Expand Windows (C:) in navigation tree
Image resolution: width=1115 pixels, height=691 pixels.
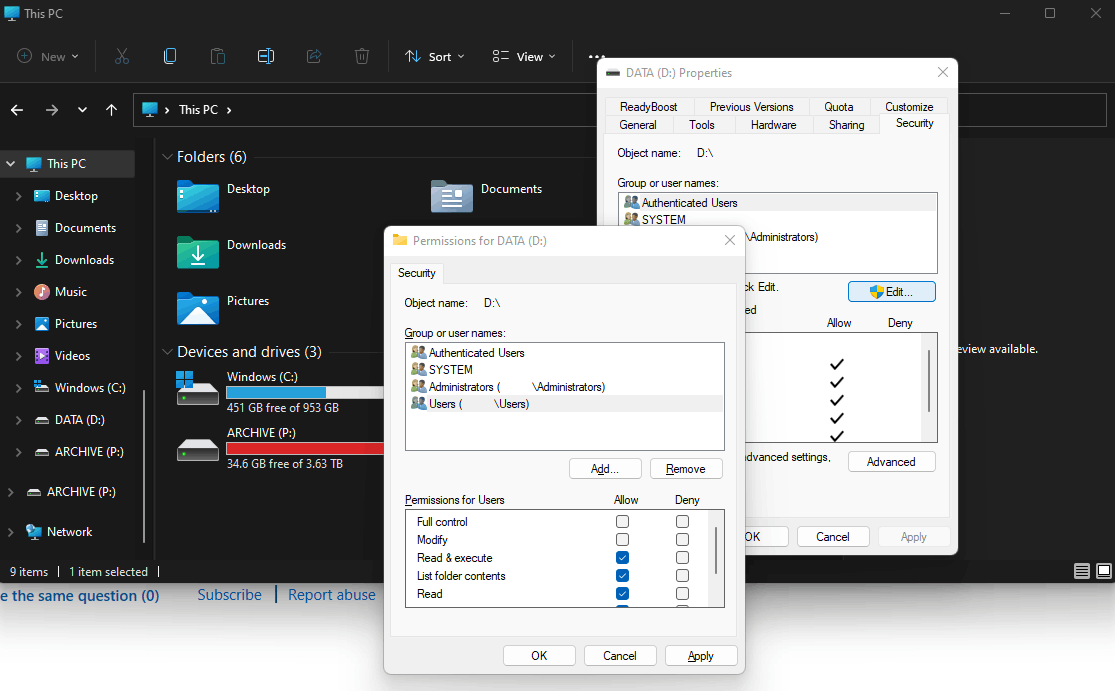click(x=18, y=387)
